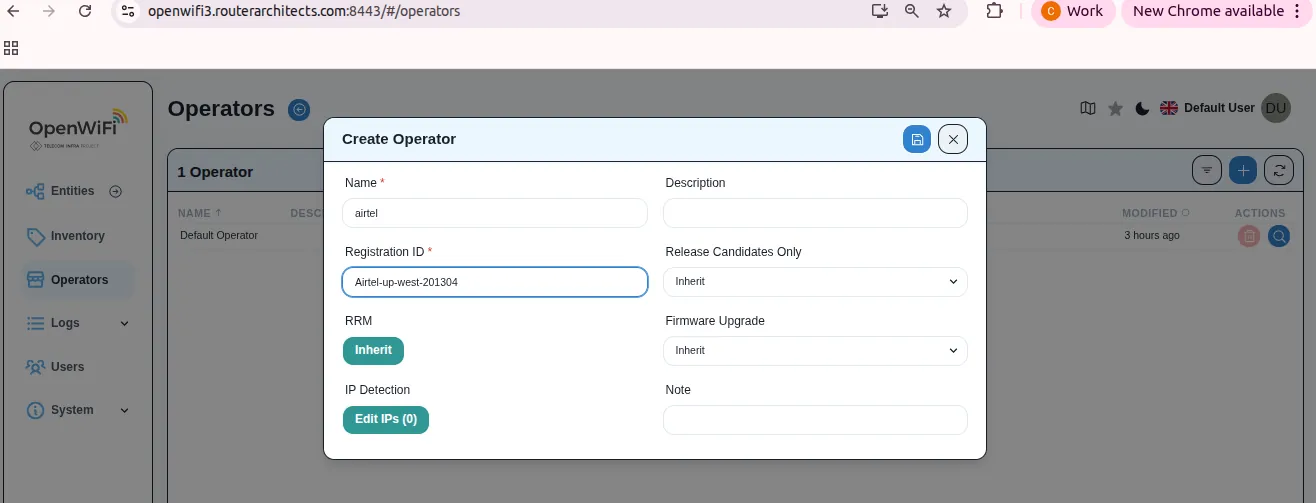Open the Chrome apps grid icon
This screenshot has width=1316, height=503.
[11, 48]
